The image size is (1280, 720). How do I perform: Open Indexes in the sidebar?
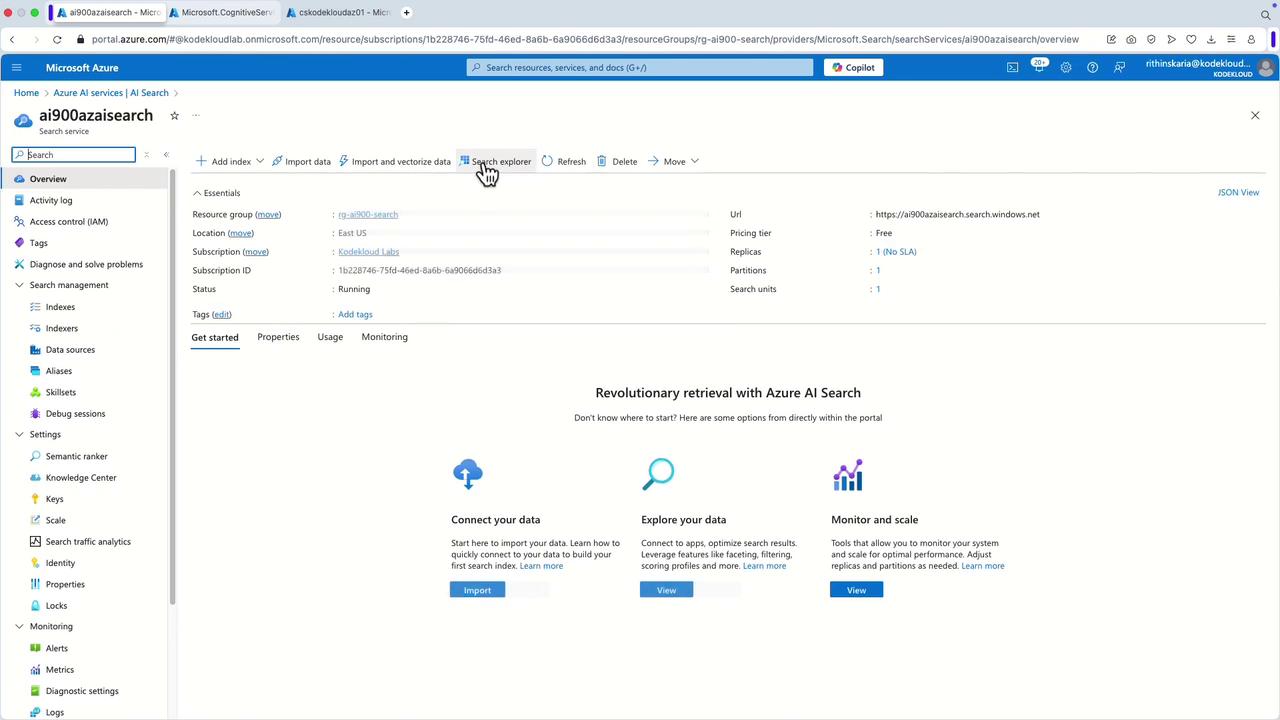tap(60, 307)
